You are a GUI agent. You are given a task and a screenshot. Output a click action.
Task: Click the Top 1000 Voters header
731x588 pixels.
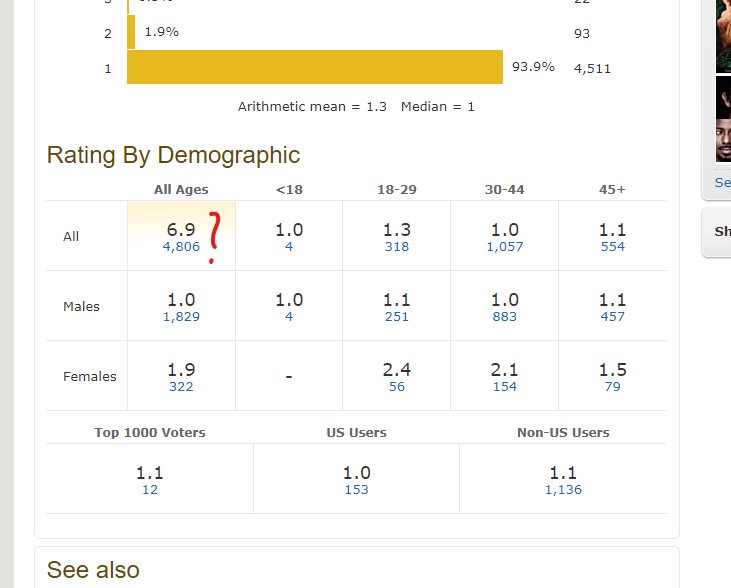click(150, 433)
